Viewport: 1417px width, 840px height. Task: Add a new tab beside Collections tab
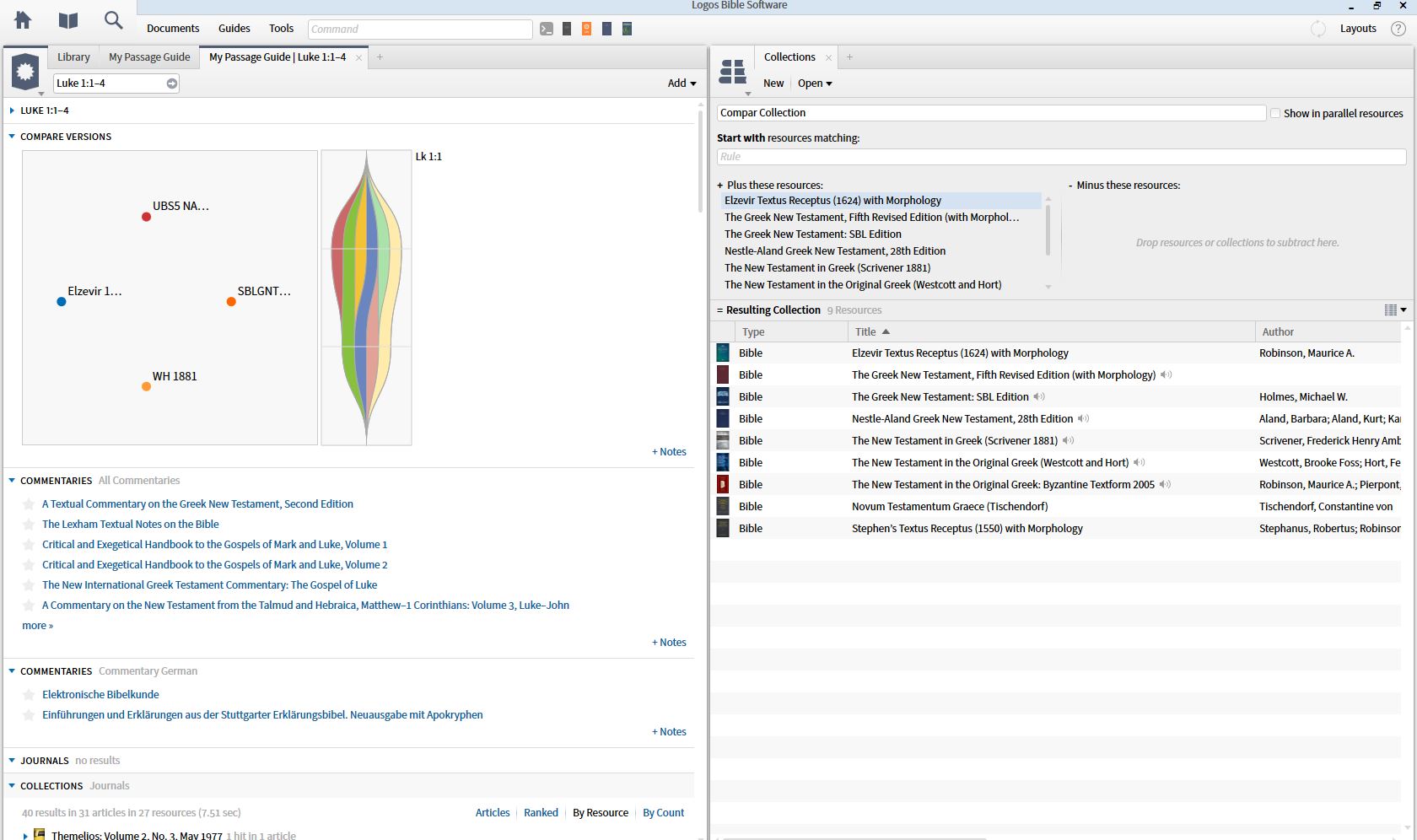(x=849, y=57)
